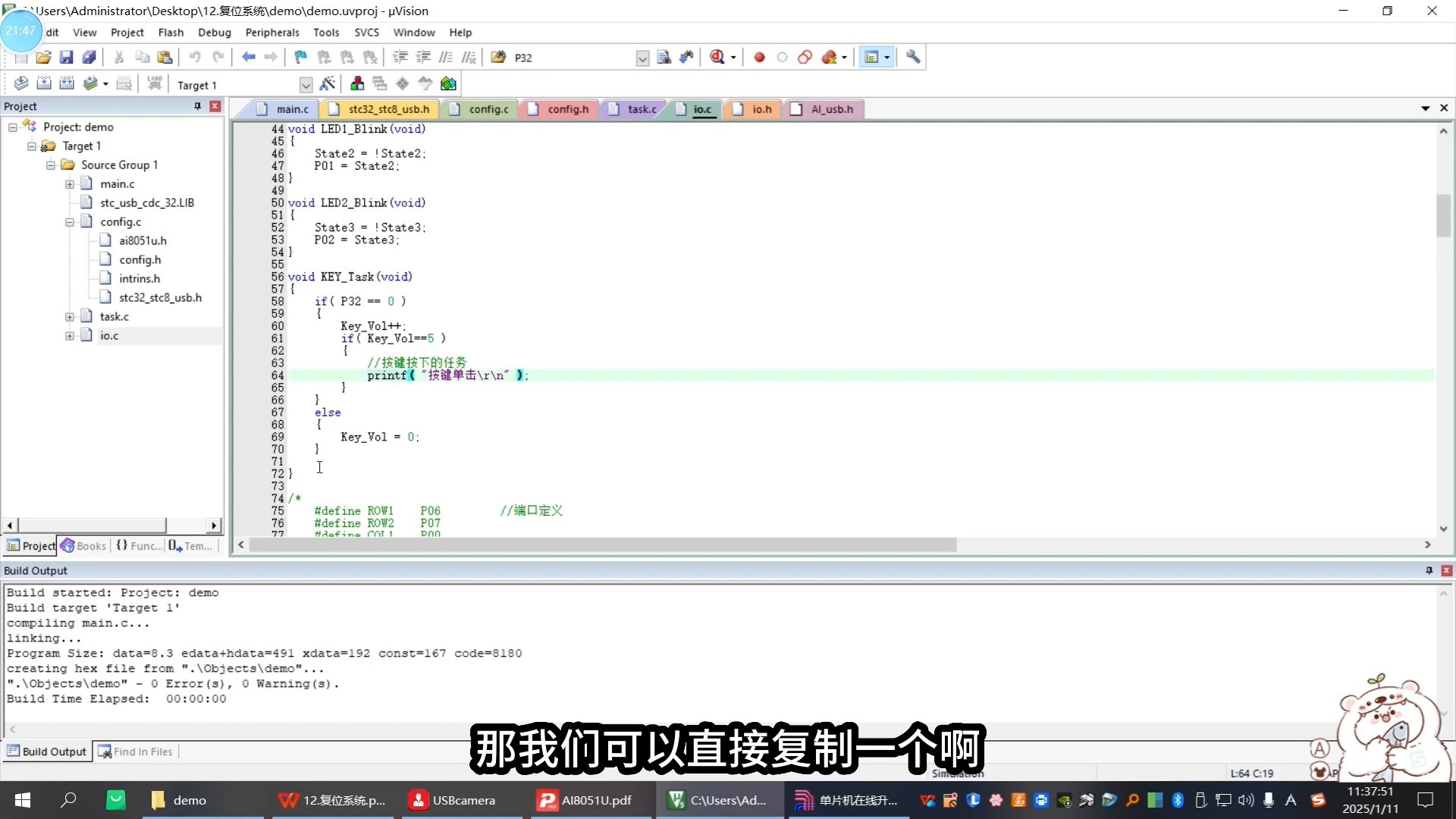The image size is (1456, 819).
Task: Start the debug session icon
Action: tap(717, 57)
